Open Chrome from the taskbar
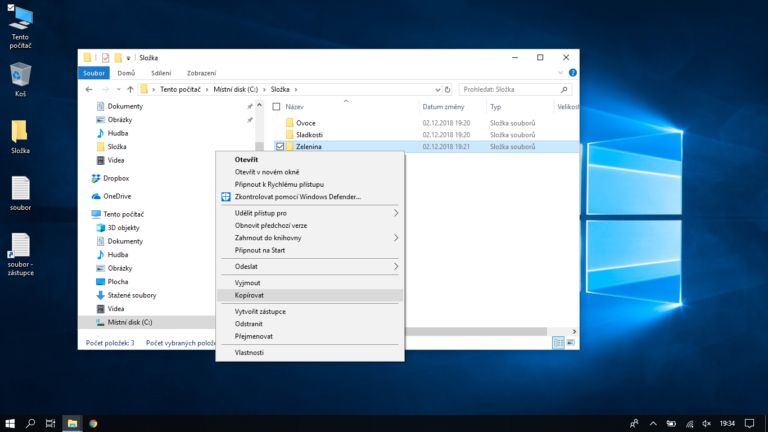The width and height of the screenshot is (768, 432). pos(93,423)
